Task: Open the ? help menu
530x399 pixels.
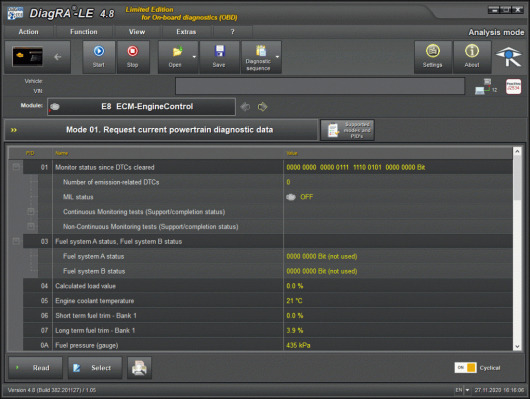Action: coord(232,32)
